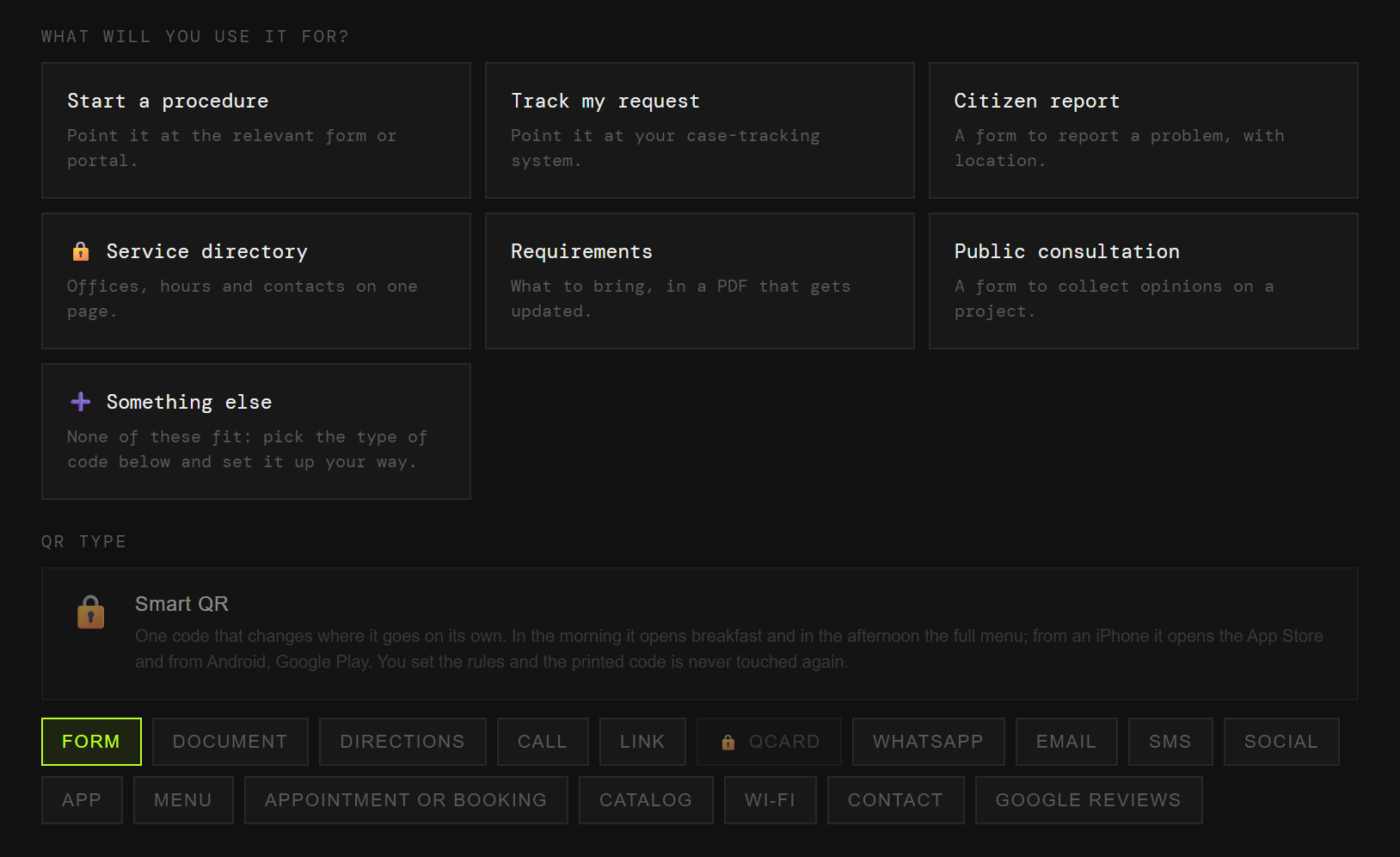The height and width of the screenshot is (857, 1400).
Task: Choose the Track my request card
Action: [700, 130]
